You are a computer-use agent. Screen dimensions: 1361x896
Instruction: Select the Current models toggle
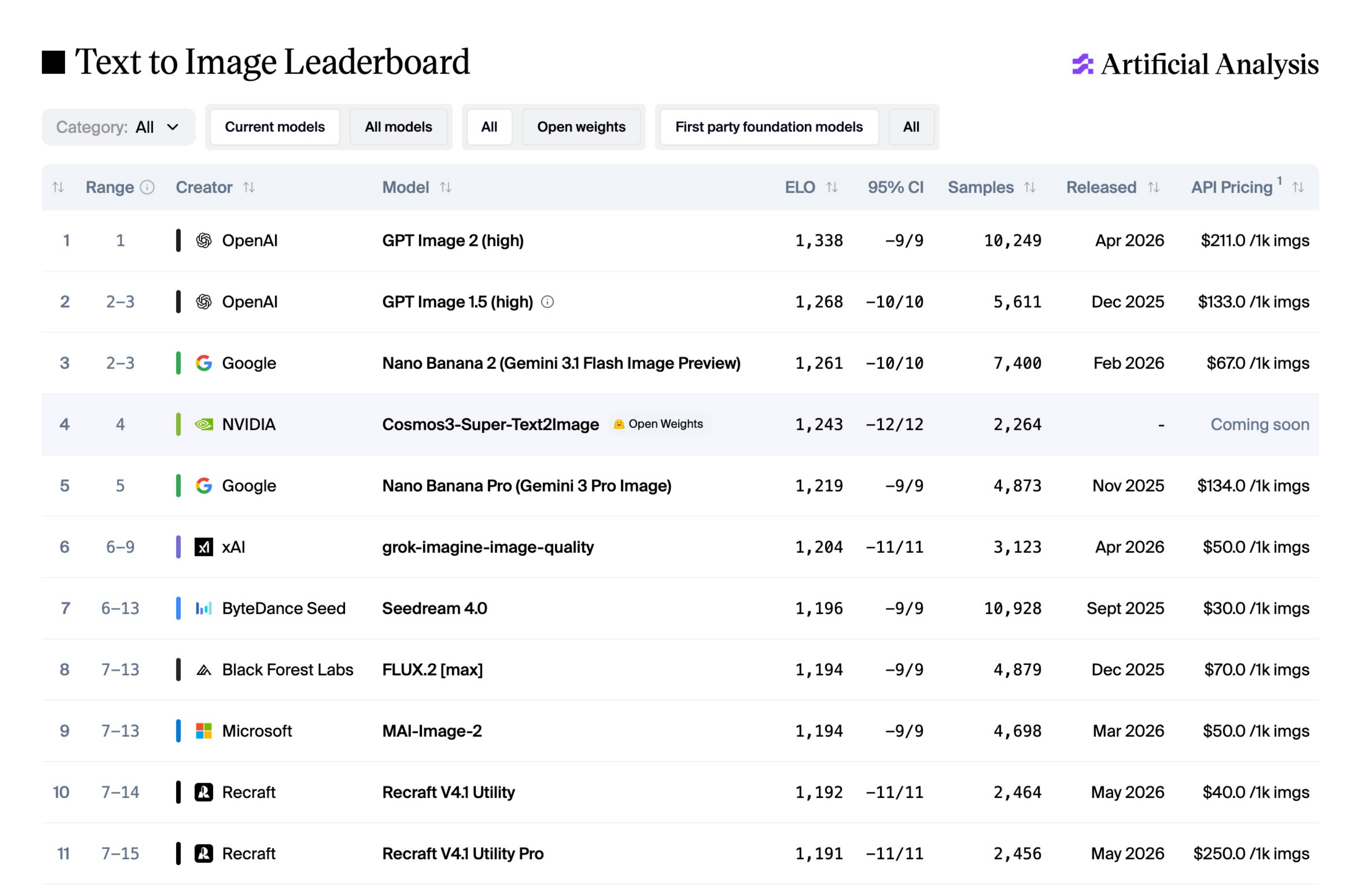[275, 127]
